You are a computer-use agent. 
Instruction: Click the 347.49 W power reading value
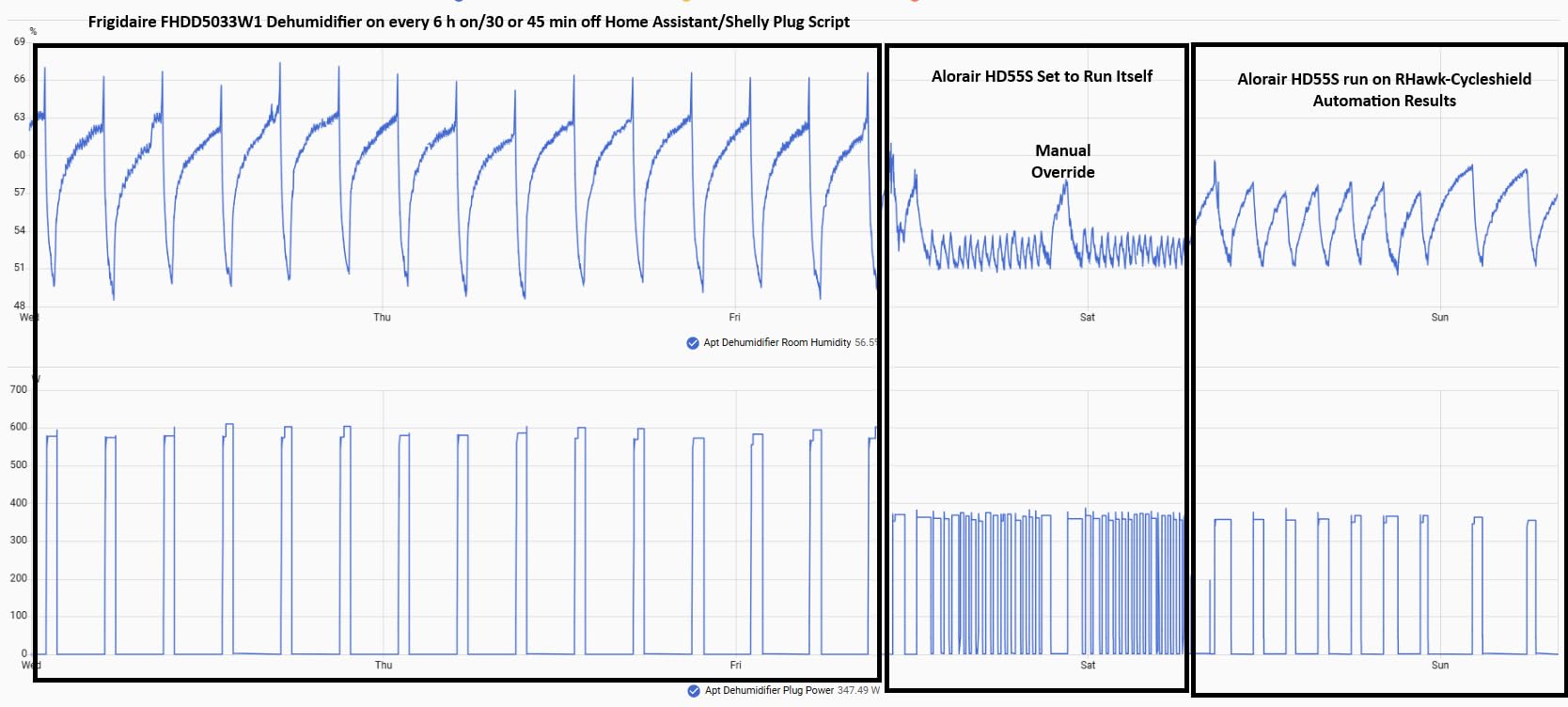pyautogui.click(x=859, y=691)
